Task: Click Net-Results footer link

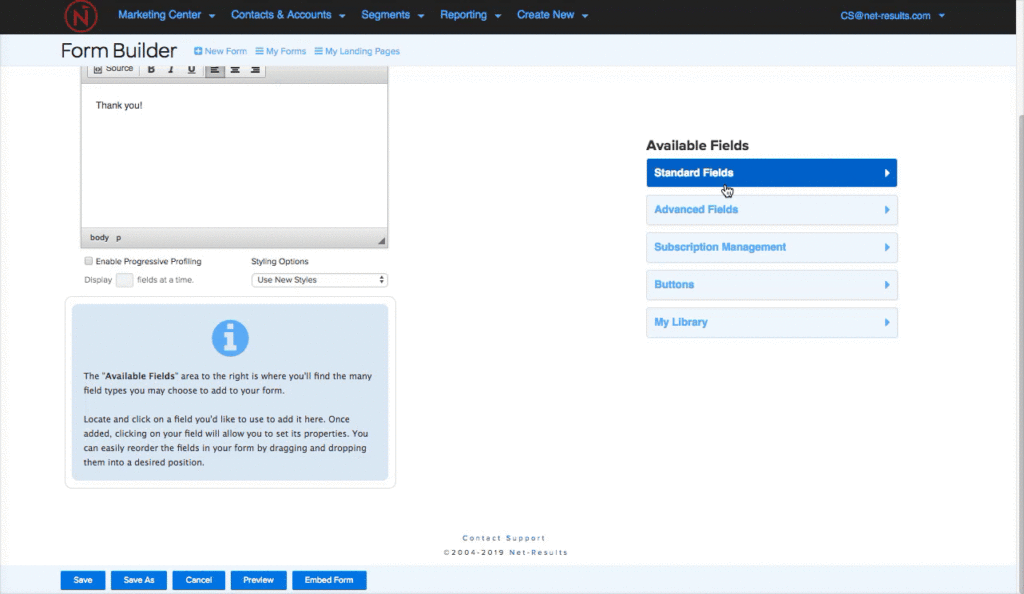Action: click(x=538, y=553)
